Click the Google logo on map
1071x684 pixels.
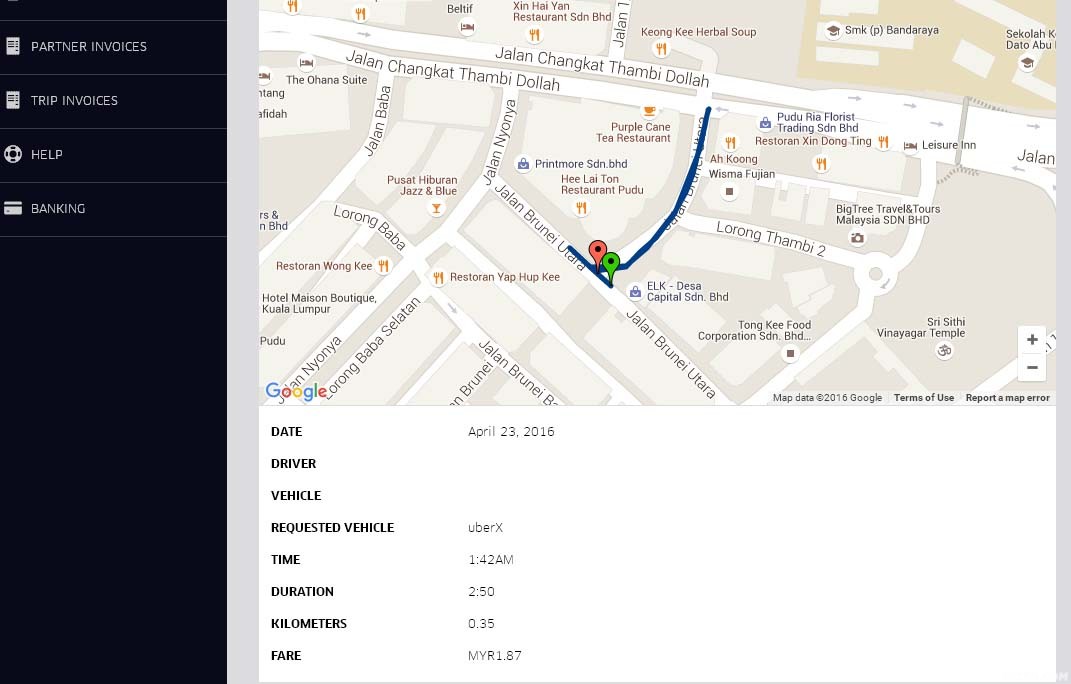[295, 391]
